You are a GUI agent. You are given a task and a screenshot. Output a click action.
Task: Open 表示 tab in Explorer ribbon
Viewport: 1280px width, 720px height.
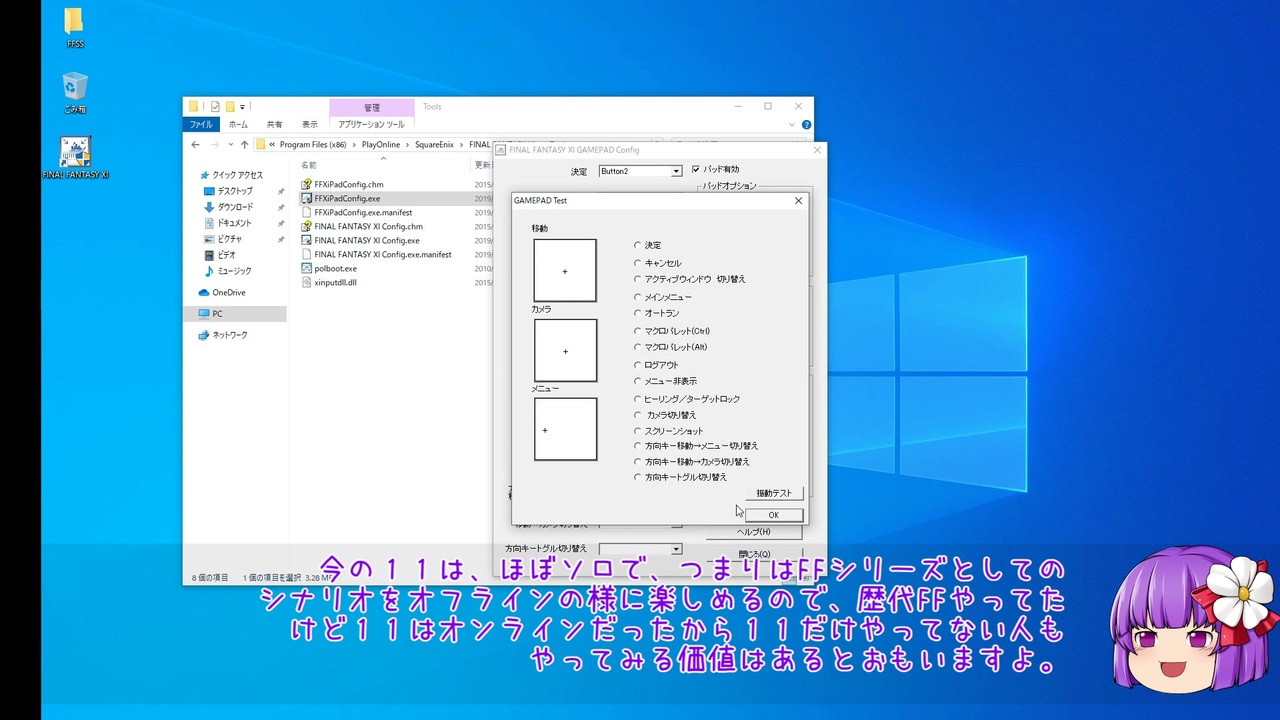click(x=310, y=125)
